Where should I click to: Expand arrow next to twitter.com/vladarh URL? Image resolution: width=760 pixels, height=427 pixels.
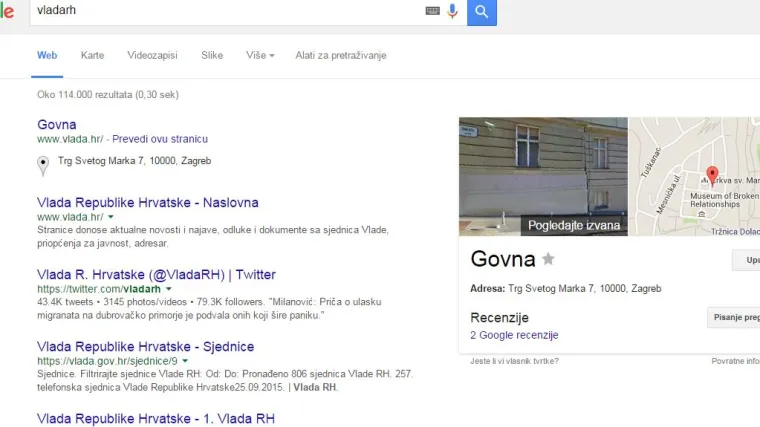(169, 288)
